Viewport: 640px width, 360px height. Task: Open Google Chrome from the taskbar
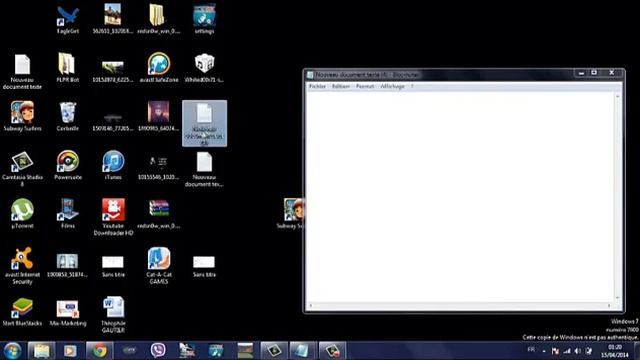tap(100, 351)
